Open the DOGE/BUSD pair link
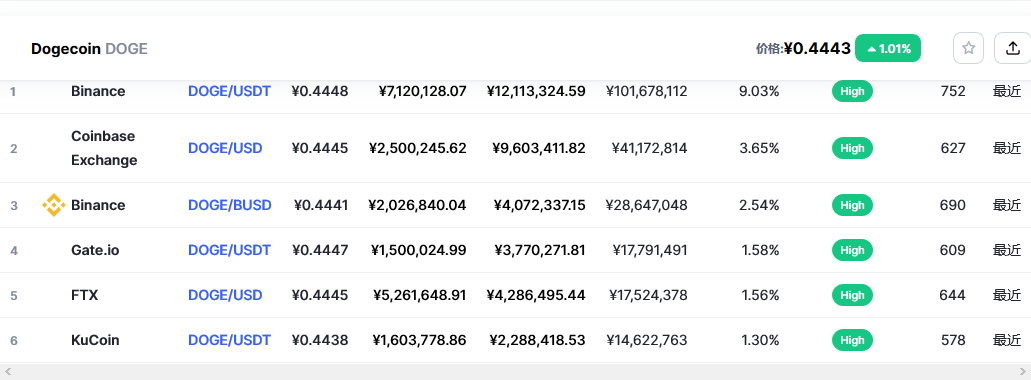The width and height of the screenshot is (1031, 380). [229, 205]
